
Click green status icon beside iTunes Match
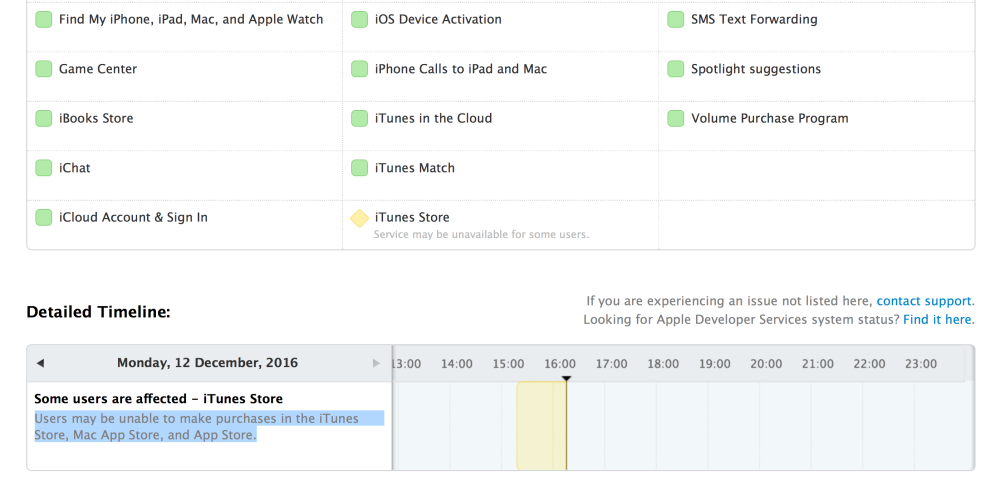pos(359,168)
